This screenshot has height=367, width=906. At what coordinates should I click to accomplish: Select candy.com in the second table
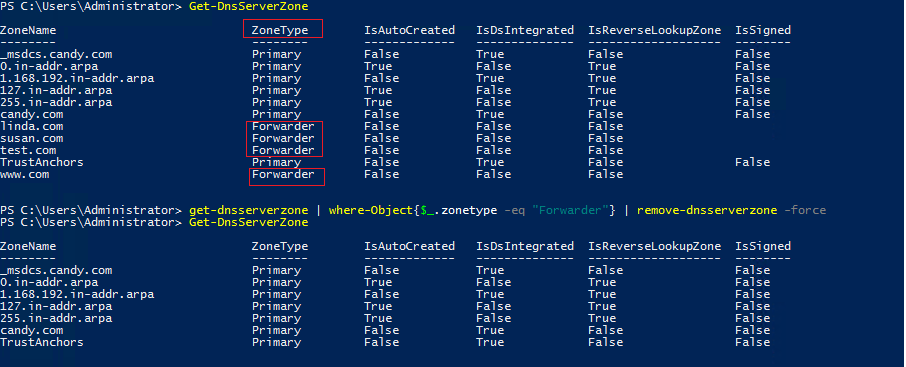tap(32, 330)
